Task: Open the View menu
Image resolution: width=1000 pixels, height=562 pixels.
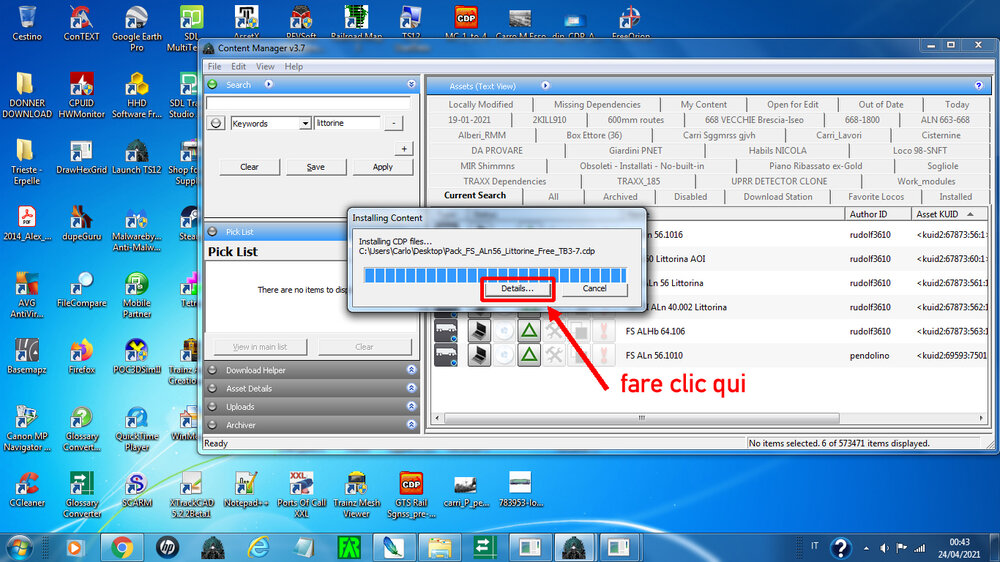Action: pos(265,66)
